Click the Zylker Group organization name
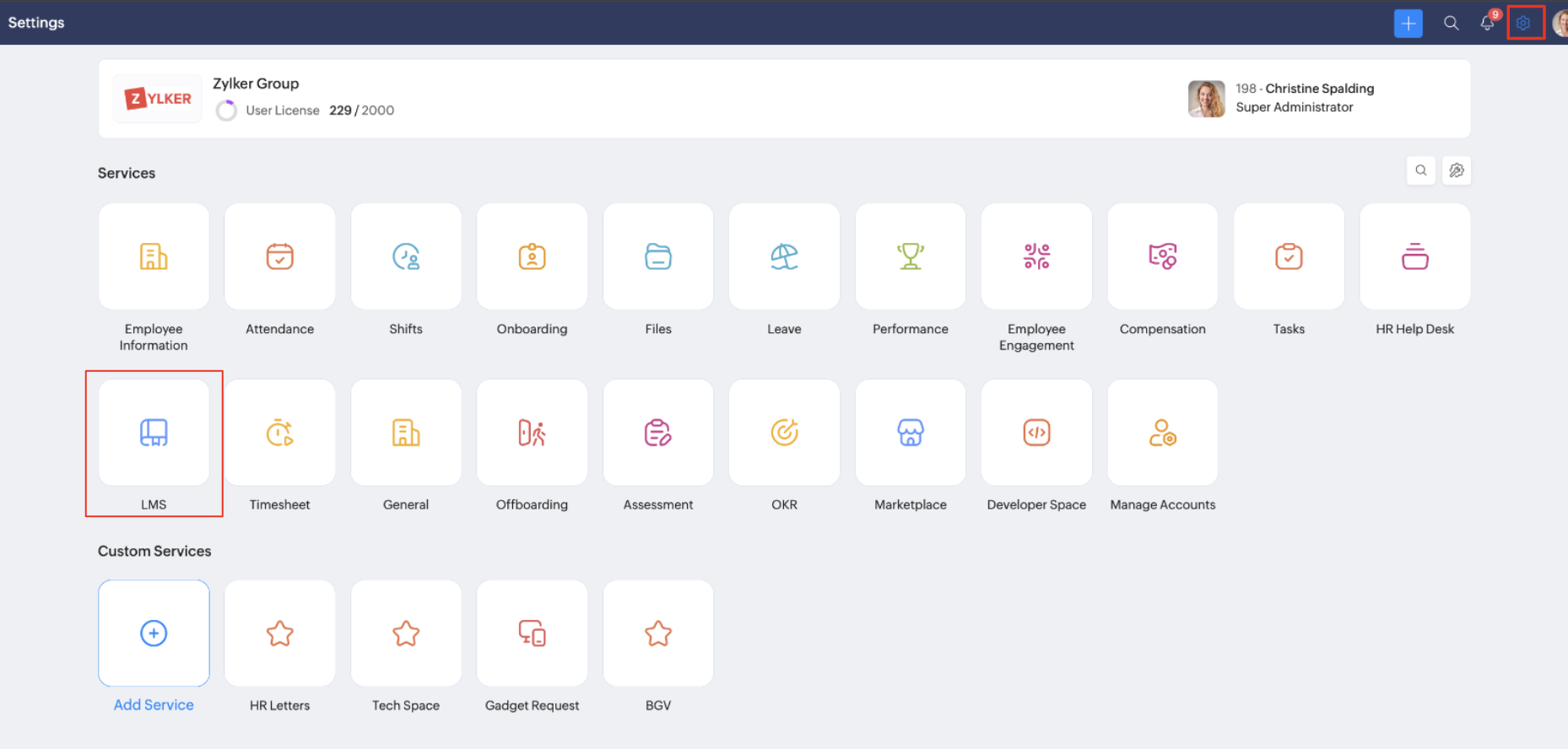 tap(256, 84)
